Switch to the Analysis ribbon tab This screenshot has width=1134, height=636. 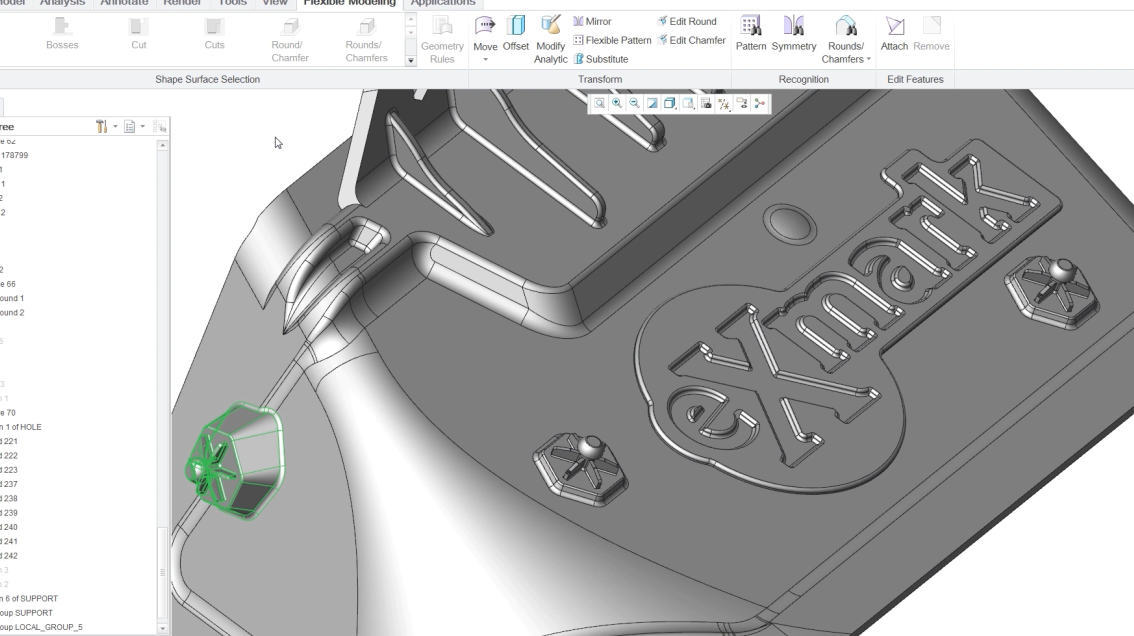62,3
